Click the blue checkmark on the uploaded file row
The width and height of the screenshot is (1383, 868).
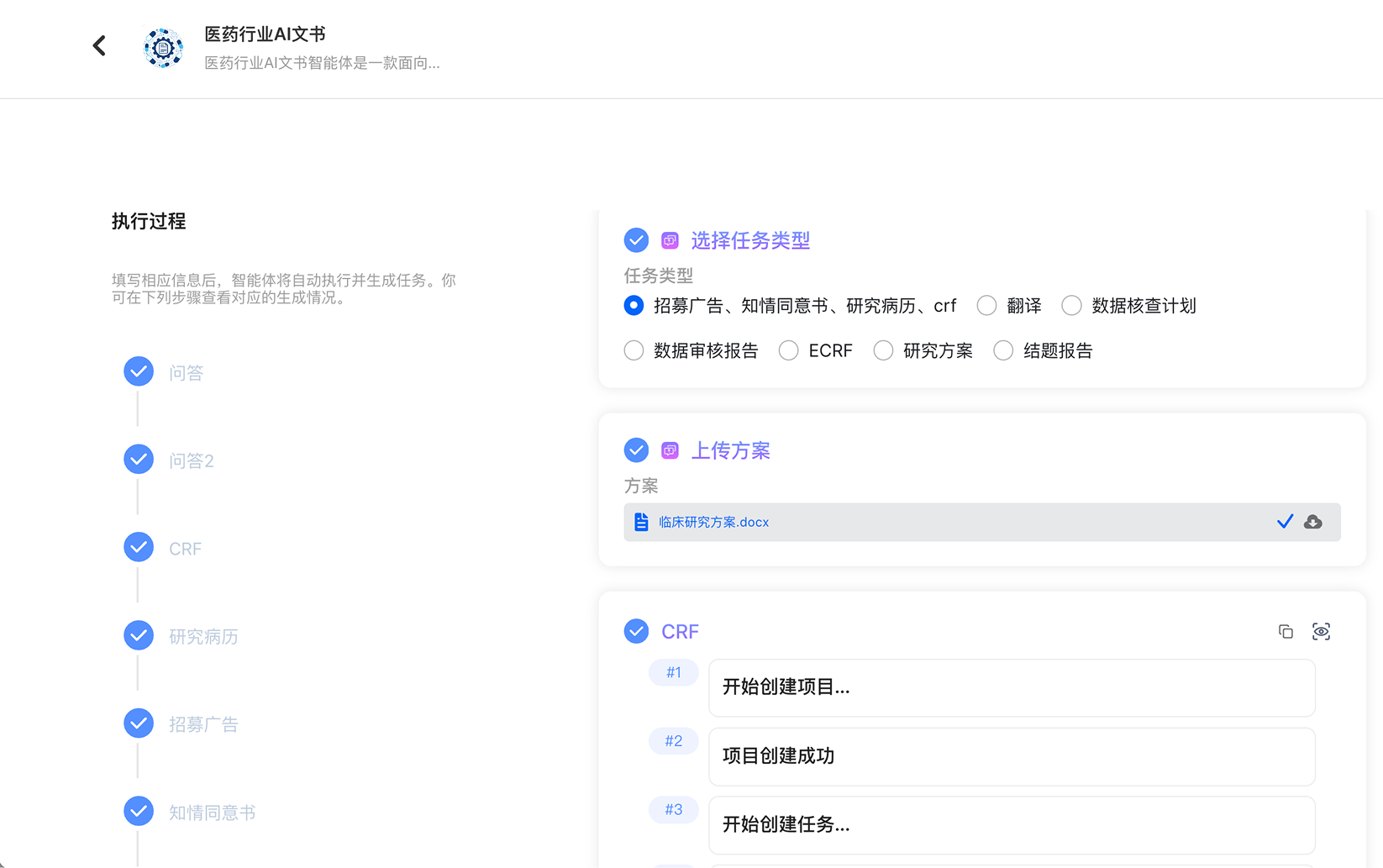click(x=1285, y=521)
